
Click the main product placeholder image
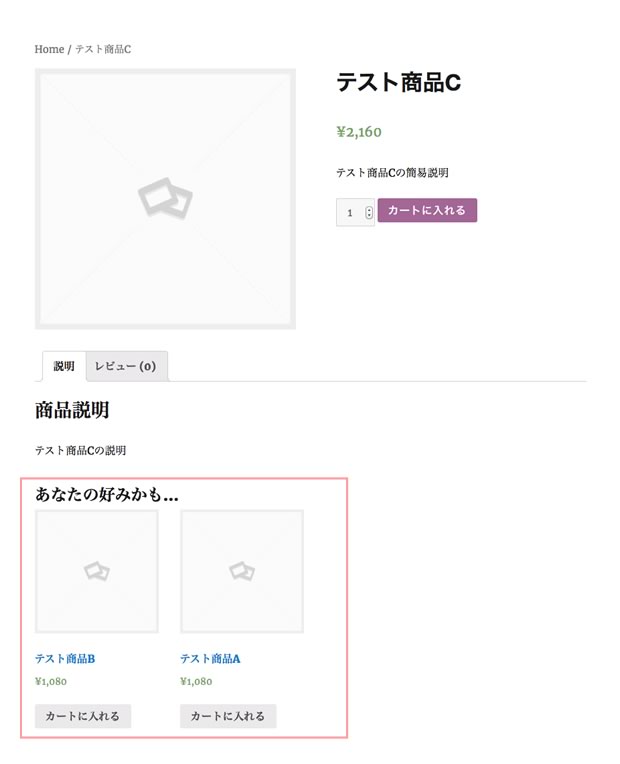click(x=165, y=199)
